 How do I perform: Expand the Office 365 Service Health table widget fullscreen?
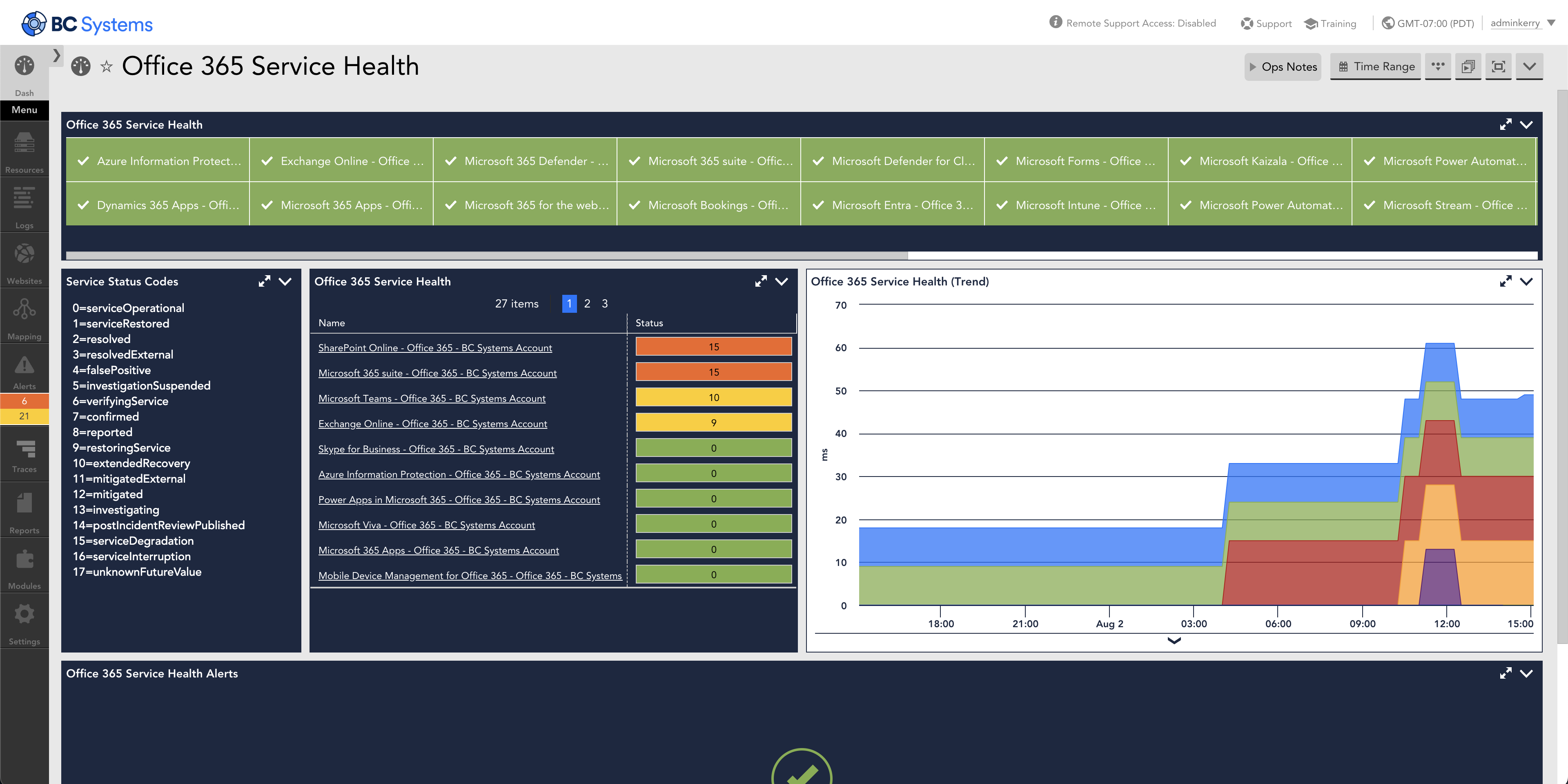[x=761, y=281]
